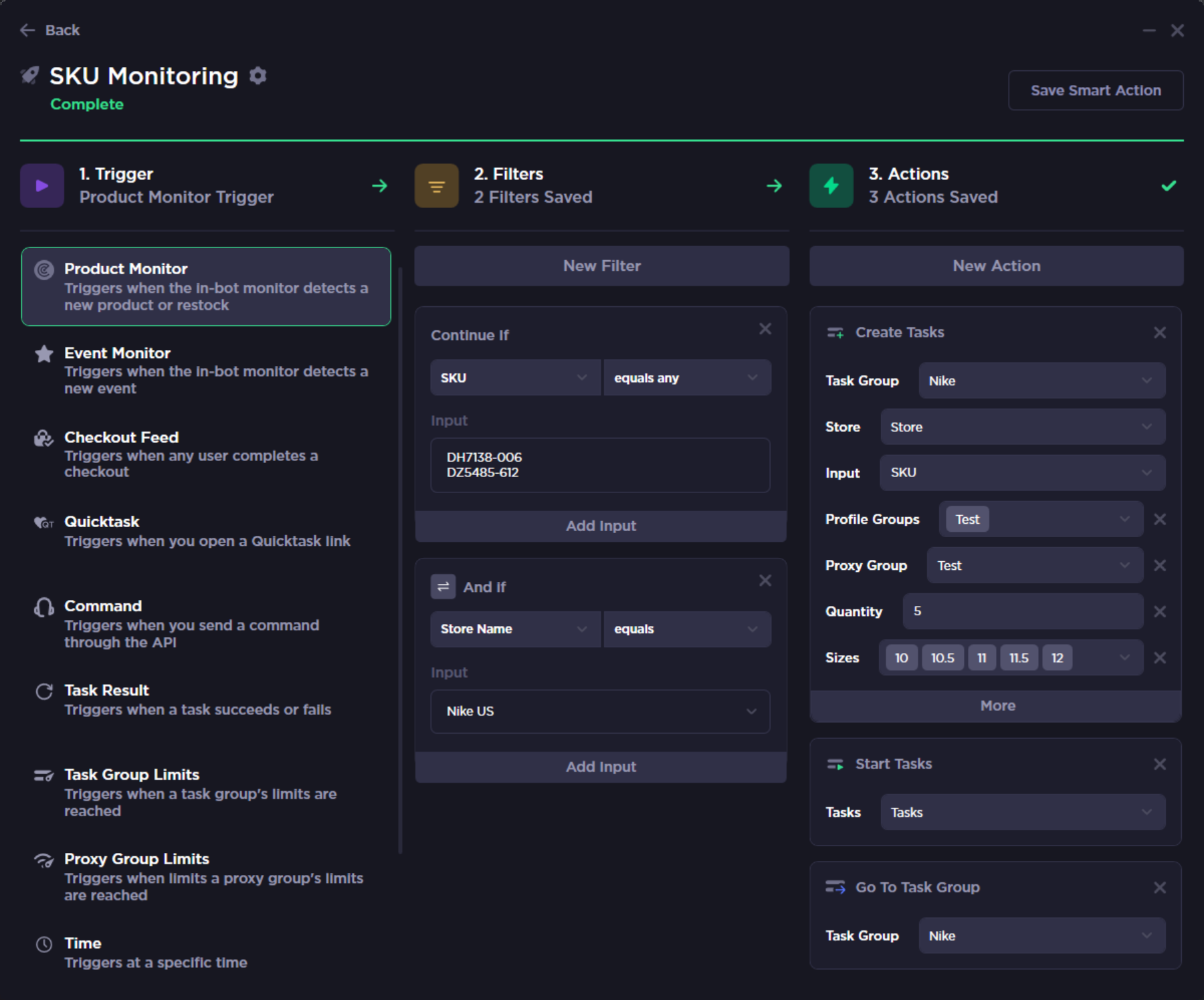
Task: Click Start Tasks action icon
Action: click(x=835, y=764)
